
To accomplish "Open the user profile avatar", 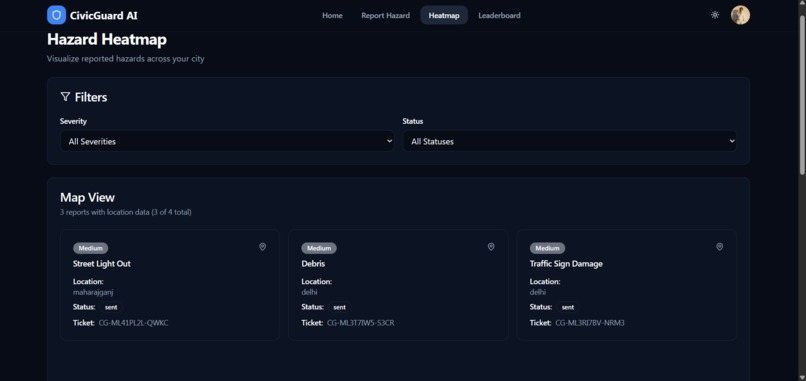I will (740, 15).
